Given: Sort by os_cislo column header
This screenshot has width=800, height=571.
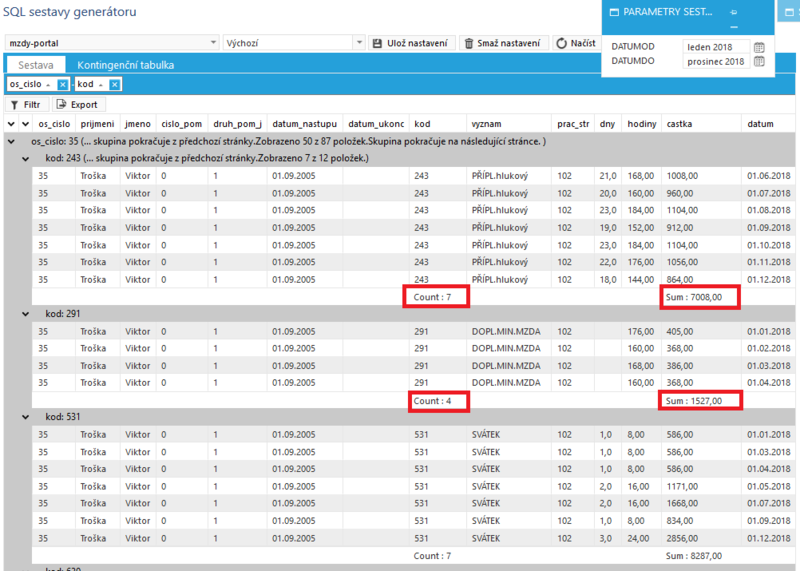Looking at the screenshot, I should [x=54, y=123].
